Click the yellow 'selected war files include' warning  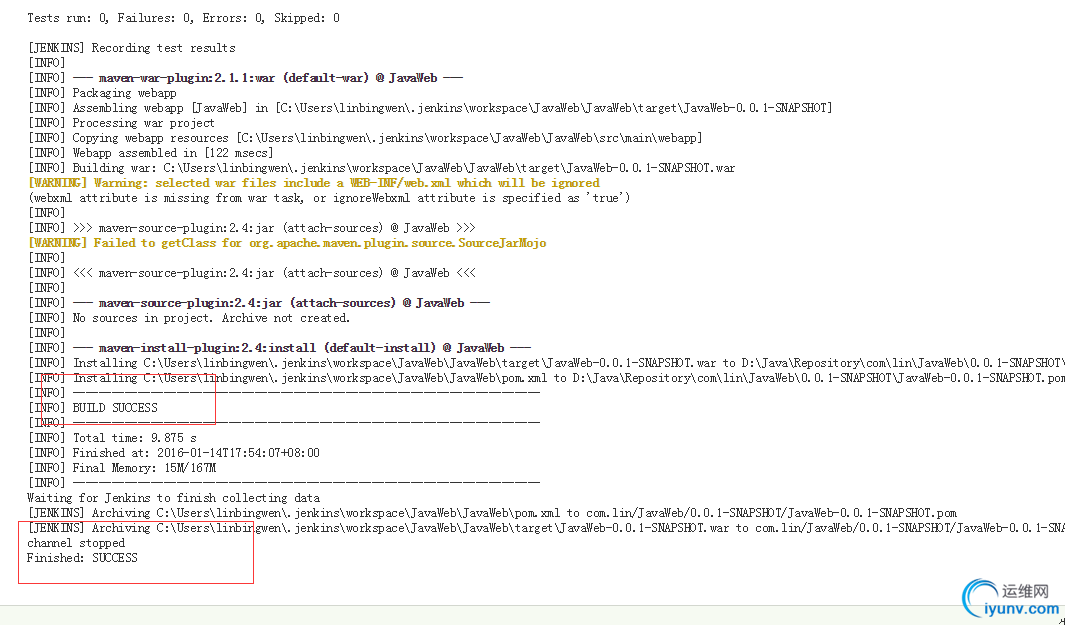point(314,183)
